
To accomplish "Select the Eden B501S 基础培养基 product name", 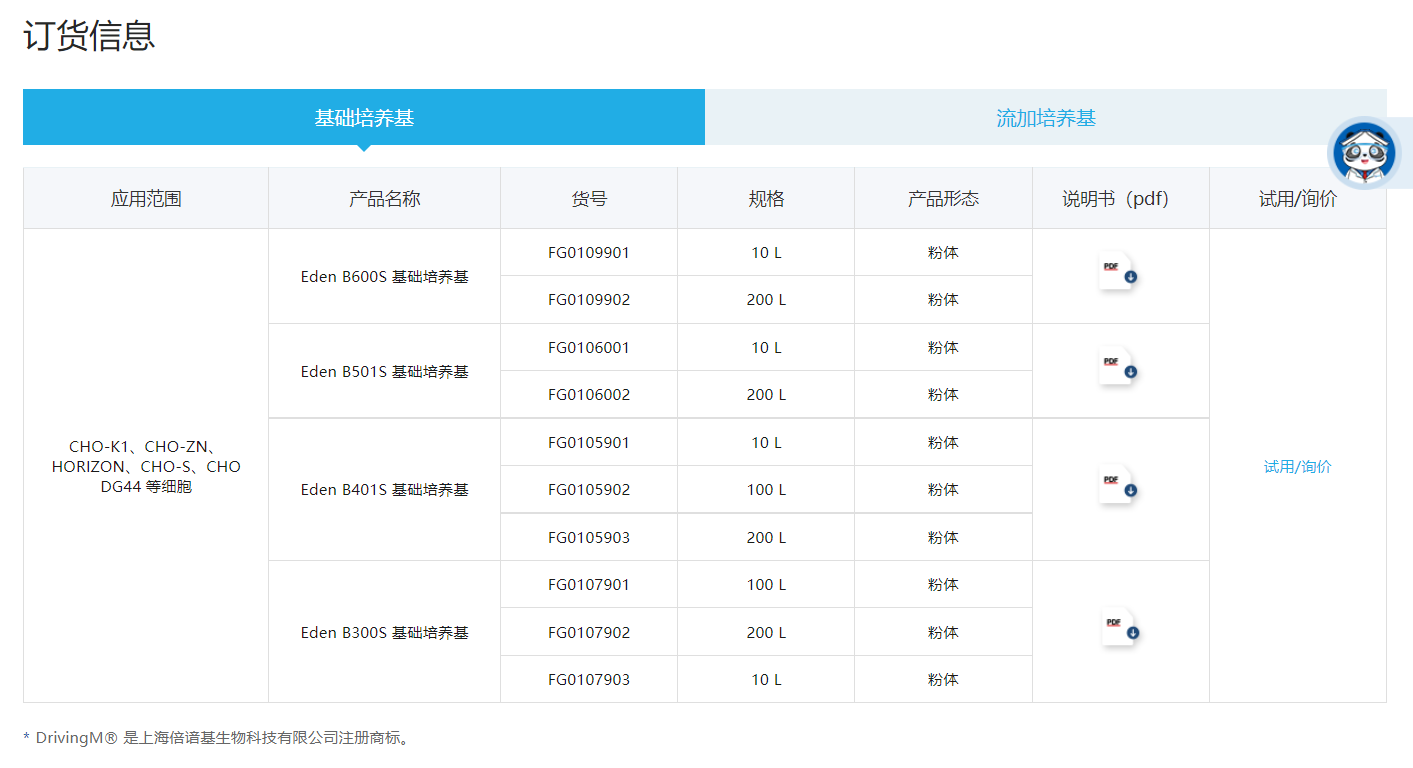I will (384, 372).
